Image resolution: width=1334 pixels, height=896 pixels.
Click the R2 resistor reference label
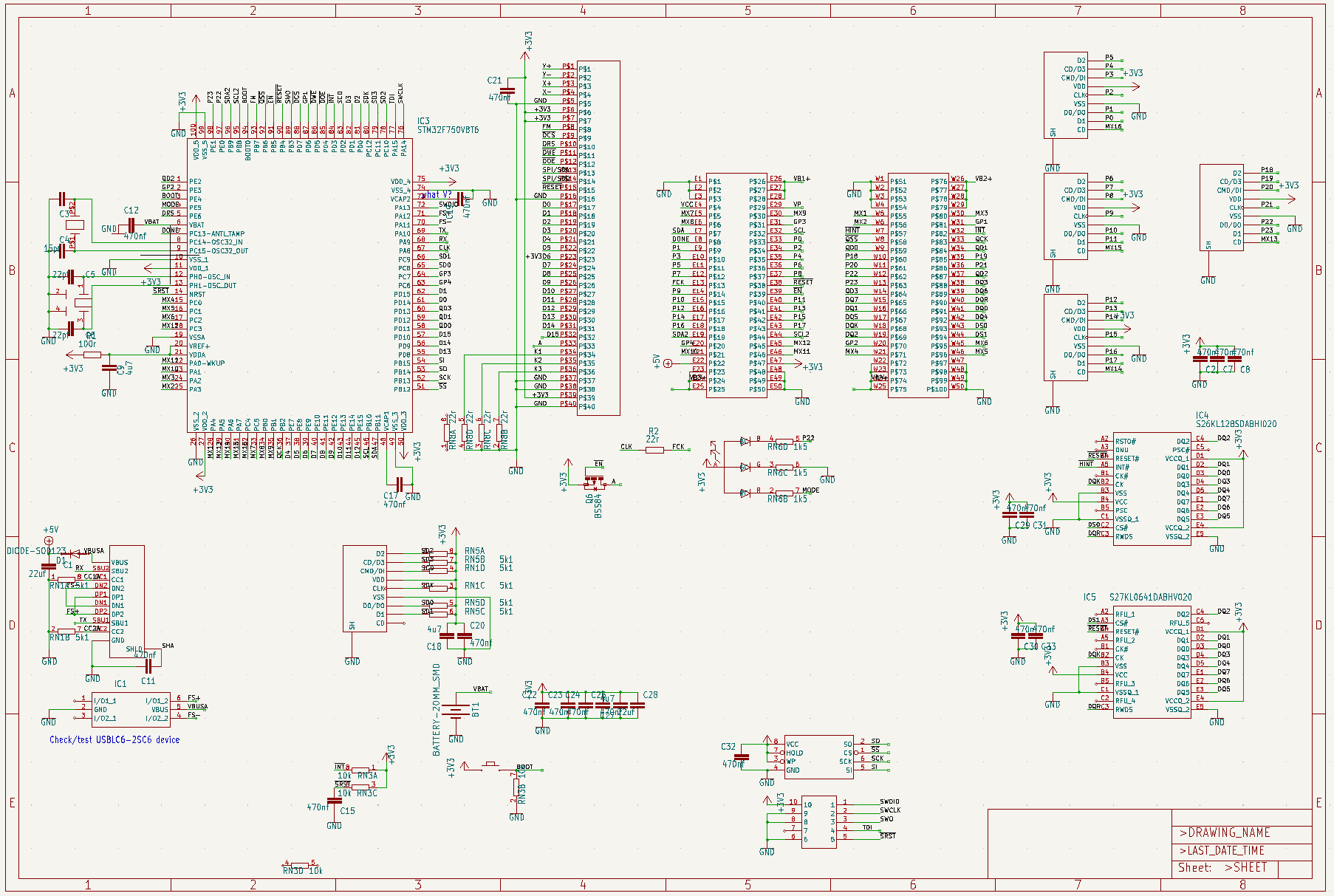point(653,431)
